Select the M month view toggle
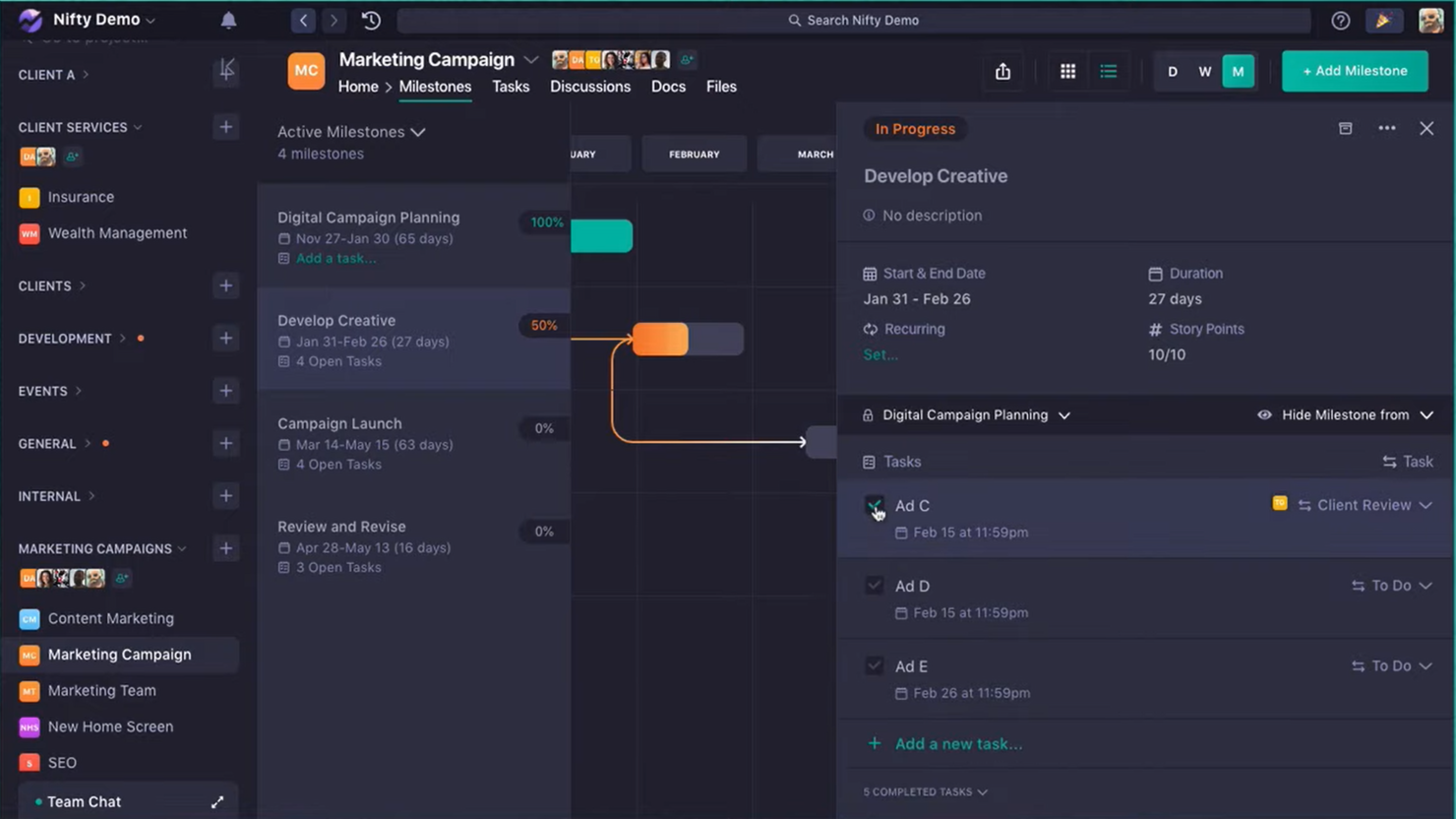Viewport: 1456px width, 819px height. [x=1239, y=71]
